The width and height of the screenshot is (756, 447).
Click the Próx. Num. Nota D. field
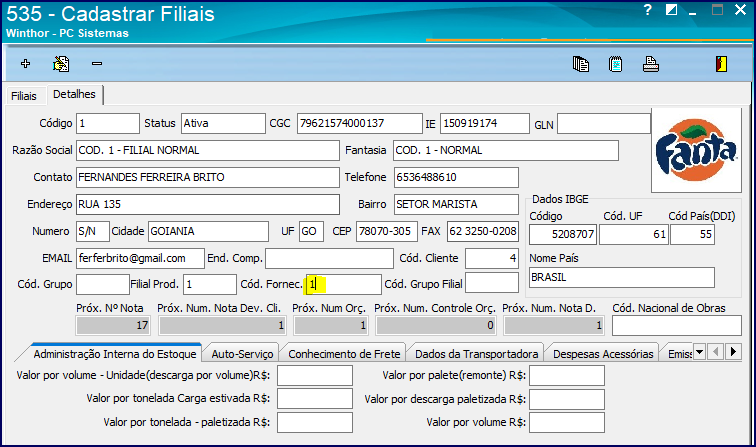[554, 325]
